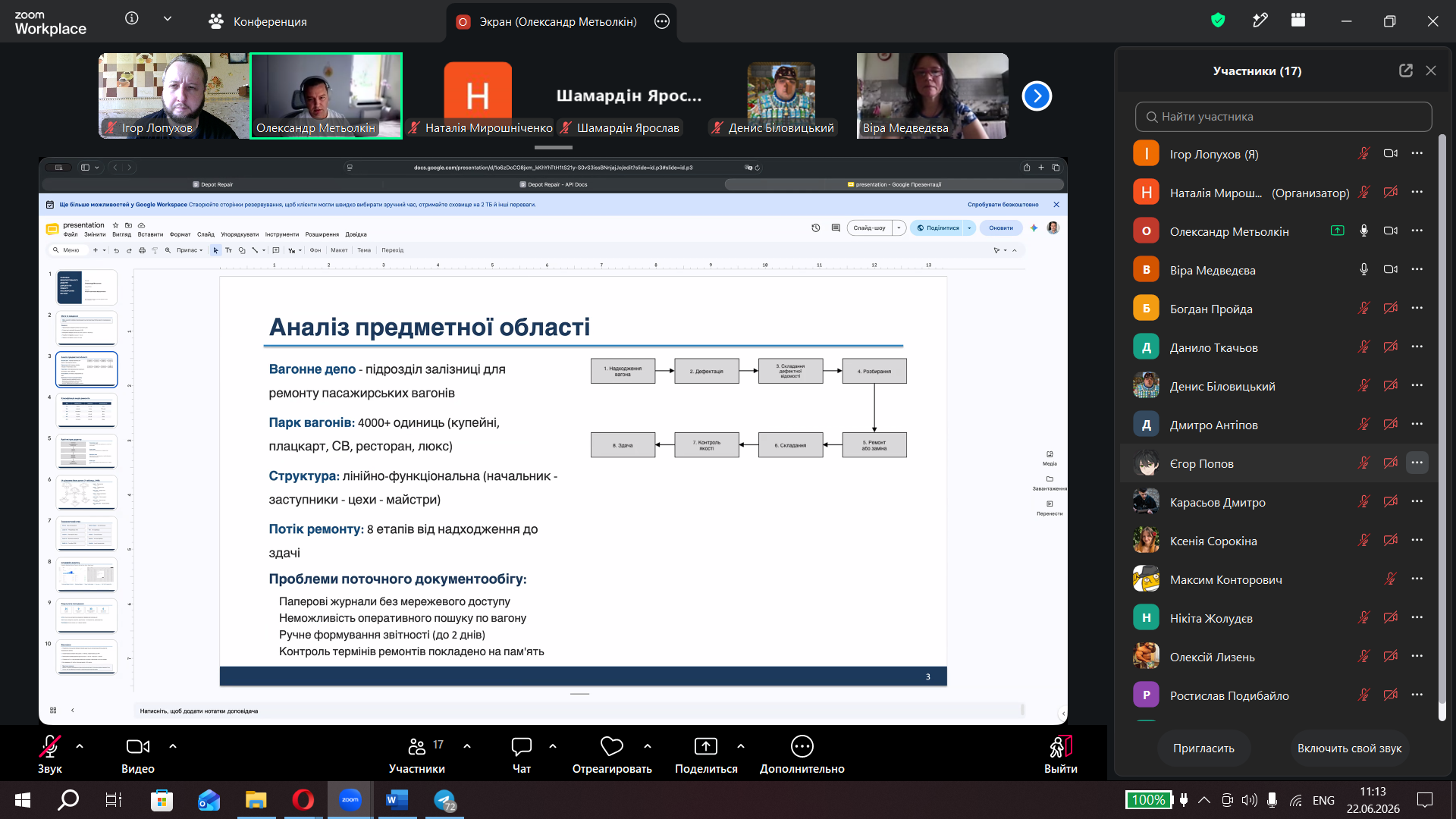Expand video options arrow next to Видео
1456x819 pixels.
pos(173,746)
